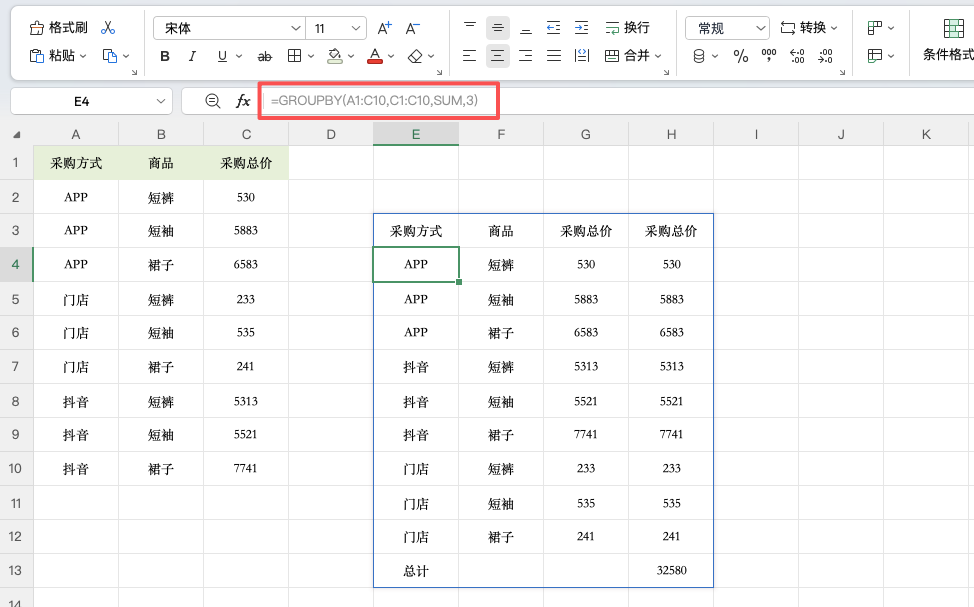Click the scissors cut icon
Screen dimensions: 974x607
point(108,28)
